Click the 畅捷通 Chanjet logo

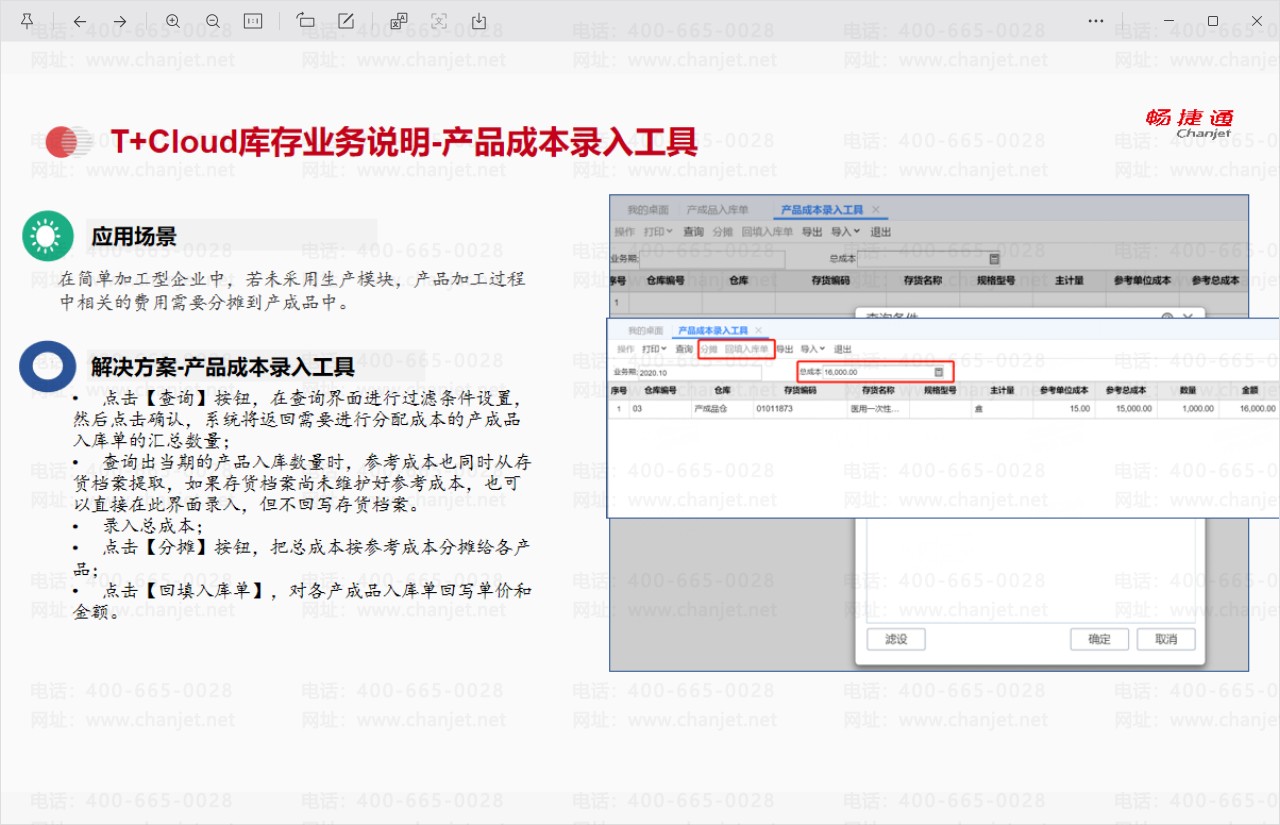(1190, 124)
